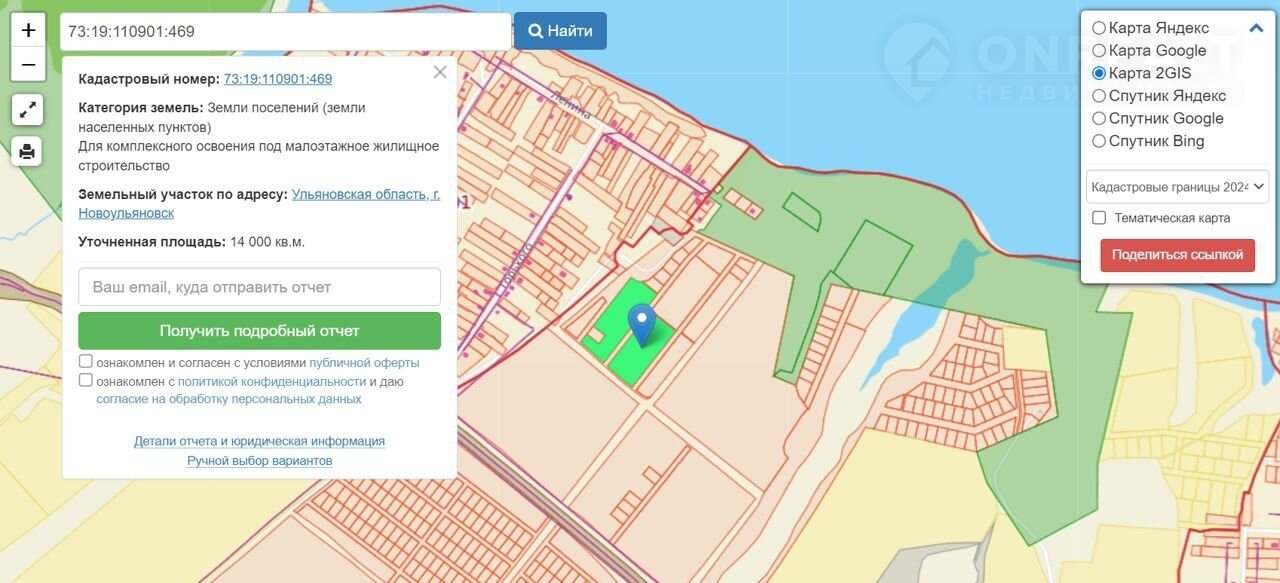Screen dimensions: 1280x583
Task: Open Ручной выбор вариантов link
Action: tap(259, 461)
